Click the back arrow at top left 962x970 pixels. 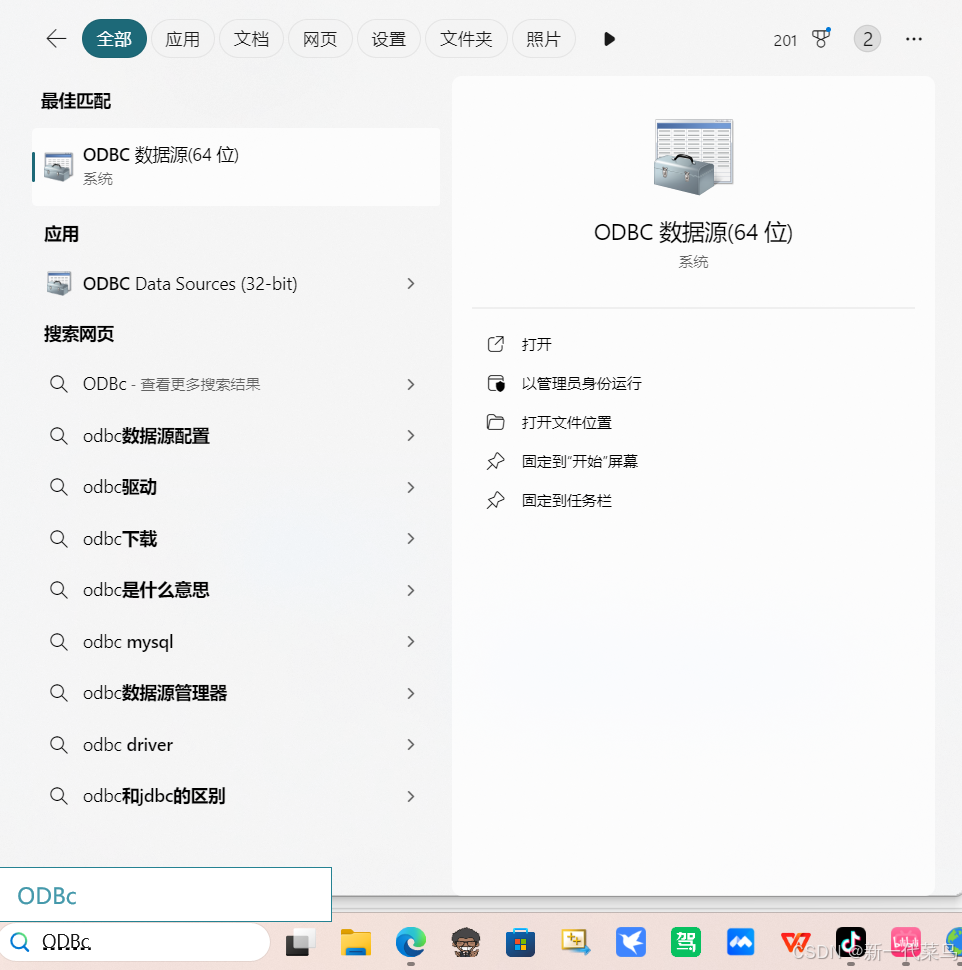coord(55,38)
